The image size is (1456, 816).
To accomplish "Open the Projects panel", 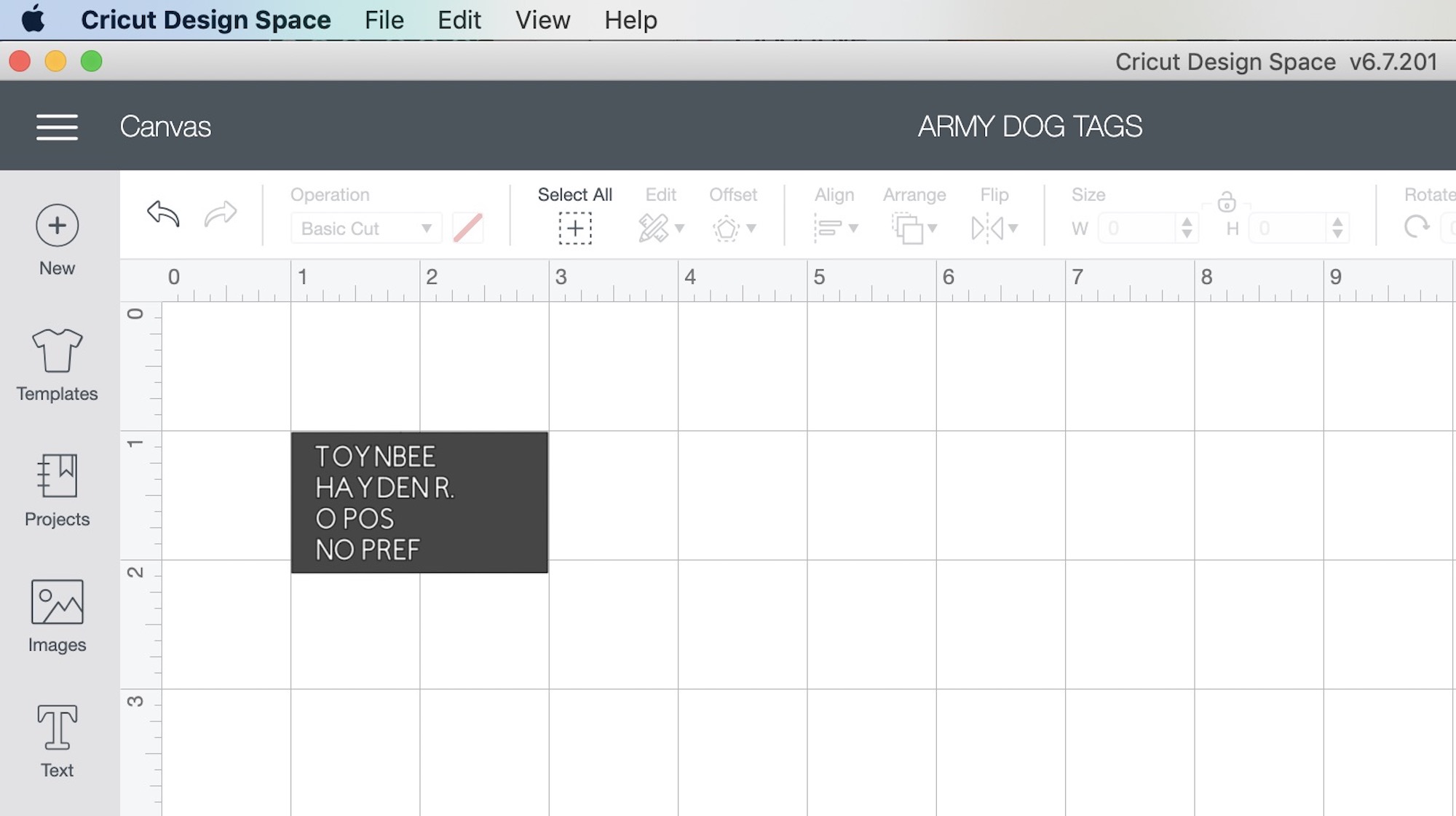I will coord(57,491).
